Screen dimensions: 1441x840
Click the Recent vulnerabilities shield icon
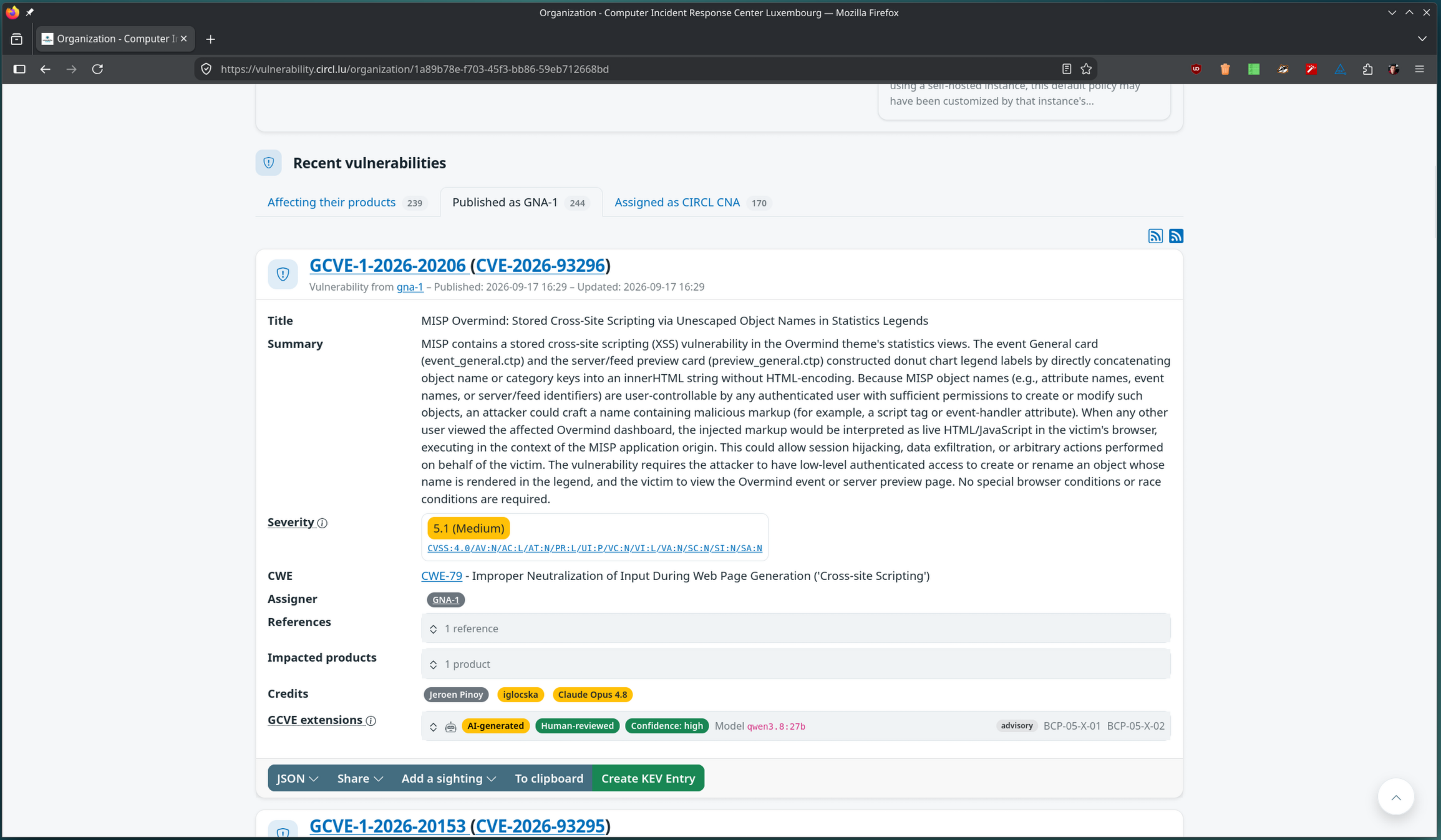(x=269, y=163)
